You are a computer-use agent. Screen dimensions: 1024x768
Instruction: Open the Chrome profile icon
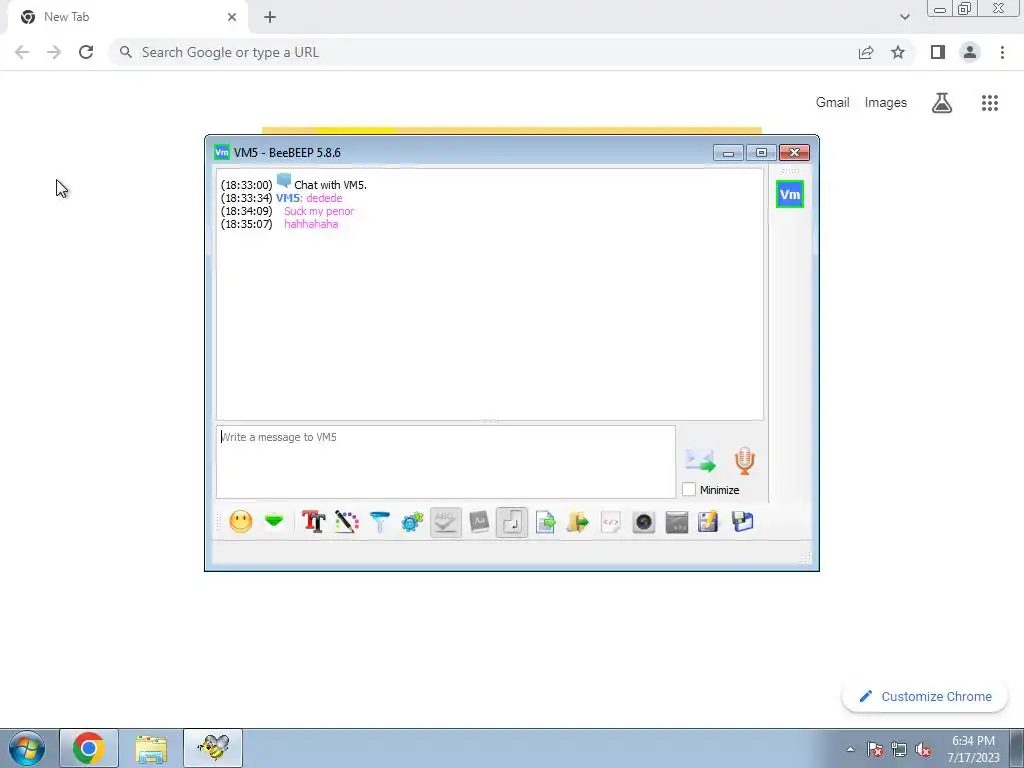(970, 52)
